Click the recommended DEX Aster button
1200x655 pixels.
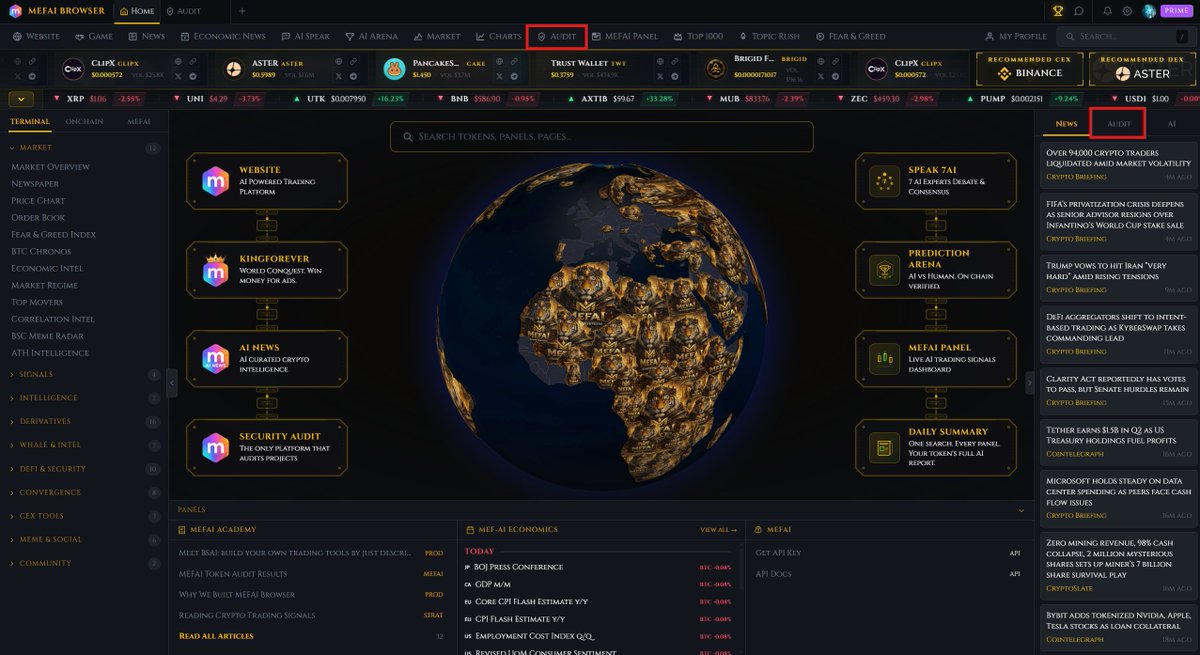pos(1143,68)
